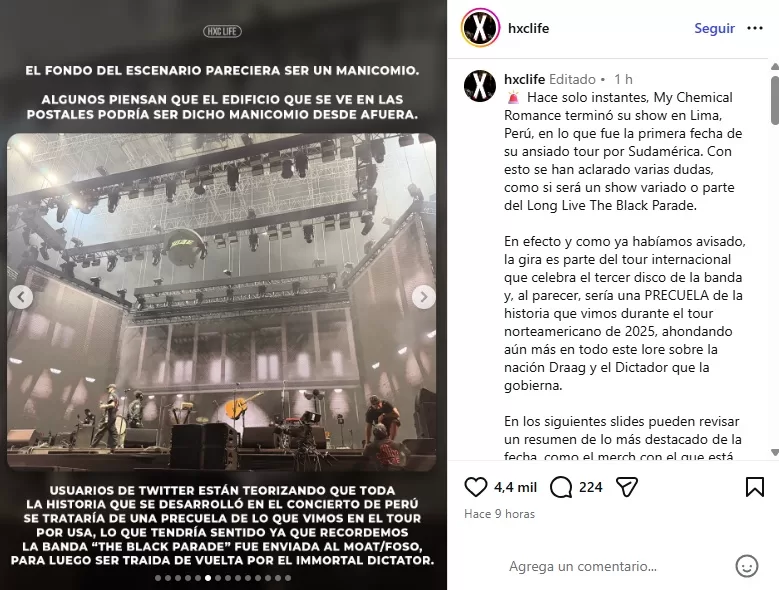Save the post with the bookmark icon

coord(755,487)
